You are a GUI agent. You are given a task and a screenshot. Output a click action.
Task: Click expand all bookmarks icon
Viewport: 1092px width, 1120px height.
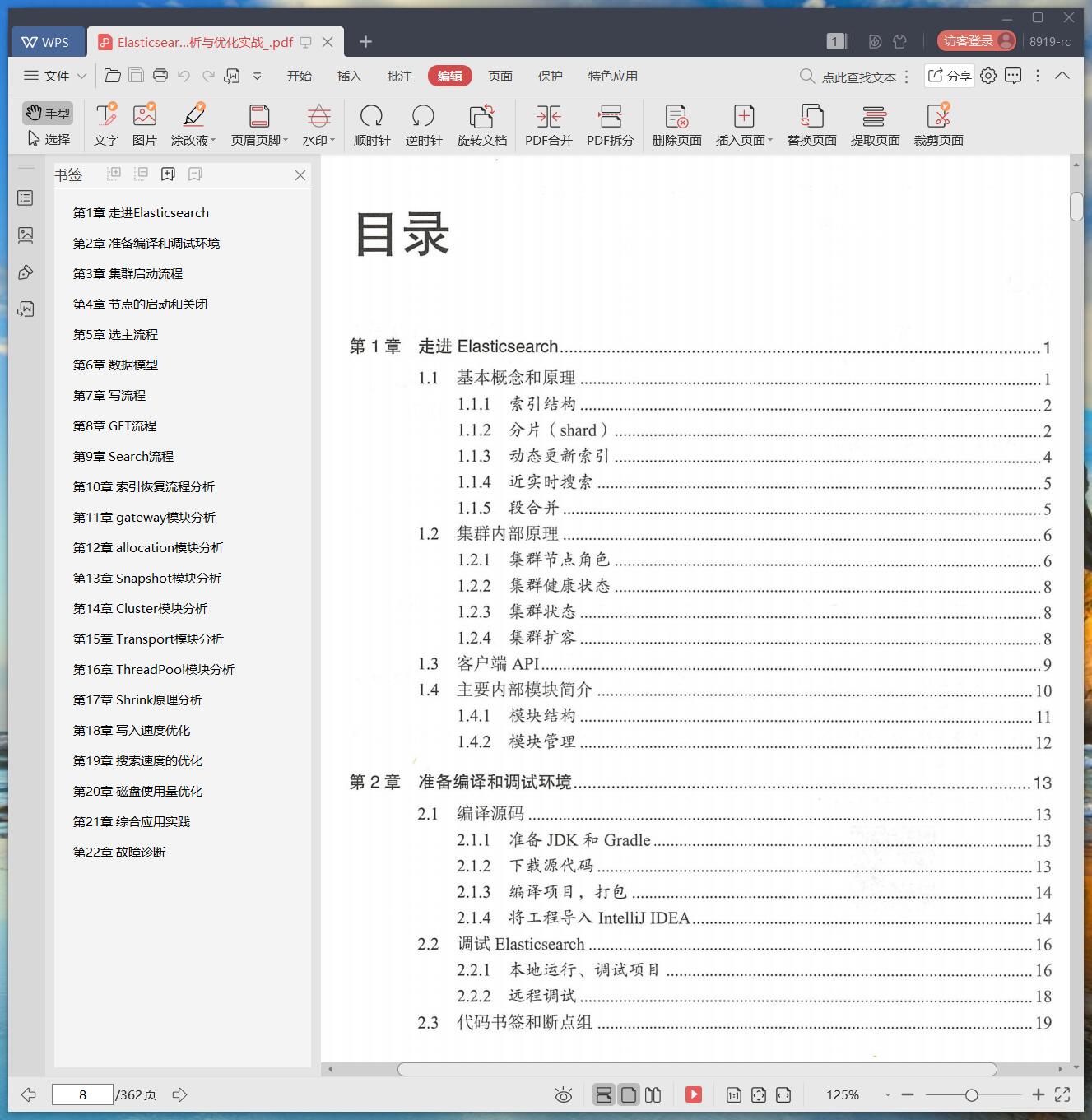point(114,174)
